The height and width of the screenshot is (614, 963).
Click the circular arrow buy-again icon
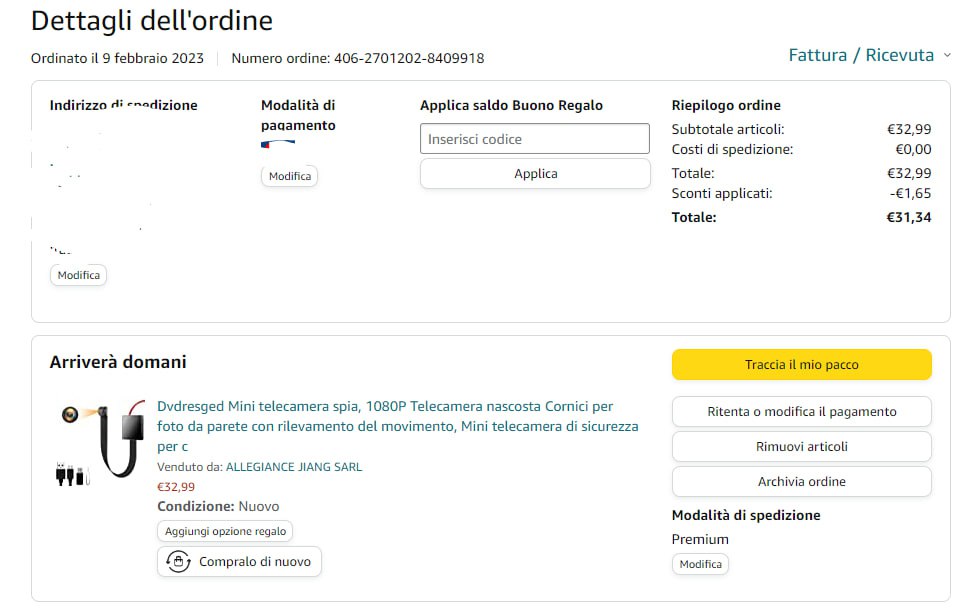(x=178, y=561)
